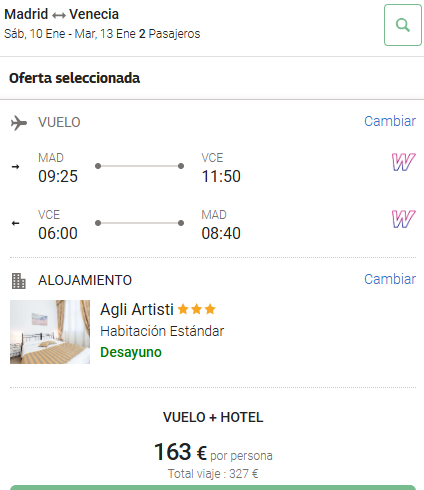Click the green button below the total price
The height and width of the screenshot is (490, 424).
(x=213, y=488)
